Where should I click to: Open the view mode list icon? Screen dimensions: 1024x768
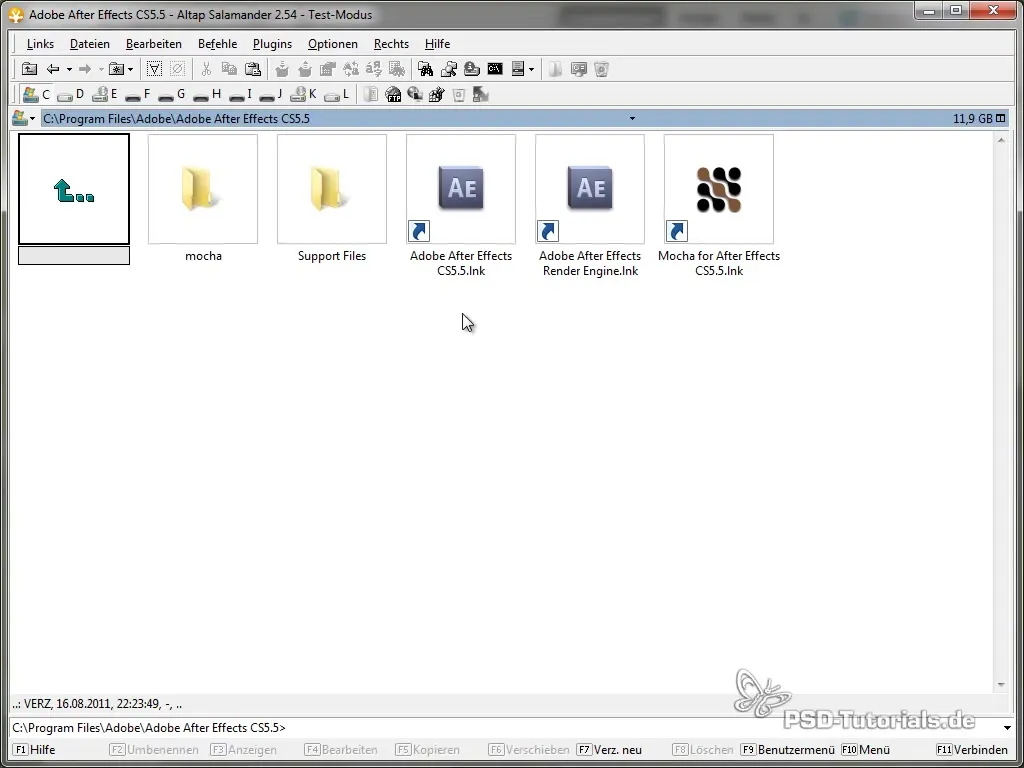(519, 69)
